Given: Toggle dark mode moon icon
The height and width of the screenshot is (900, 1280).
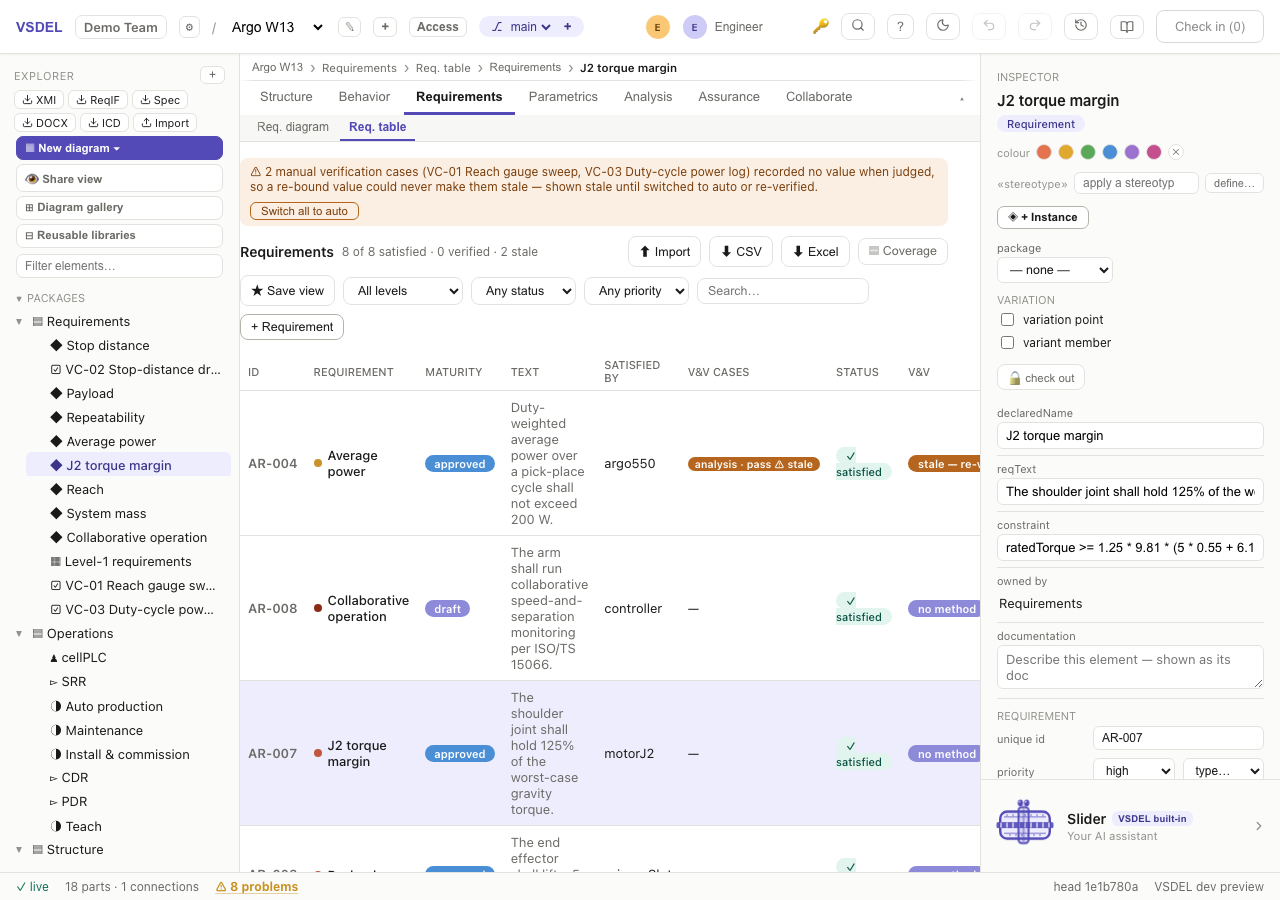Looking at the screenshot, I should pyautogui.click(x=944, y=26).
